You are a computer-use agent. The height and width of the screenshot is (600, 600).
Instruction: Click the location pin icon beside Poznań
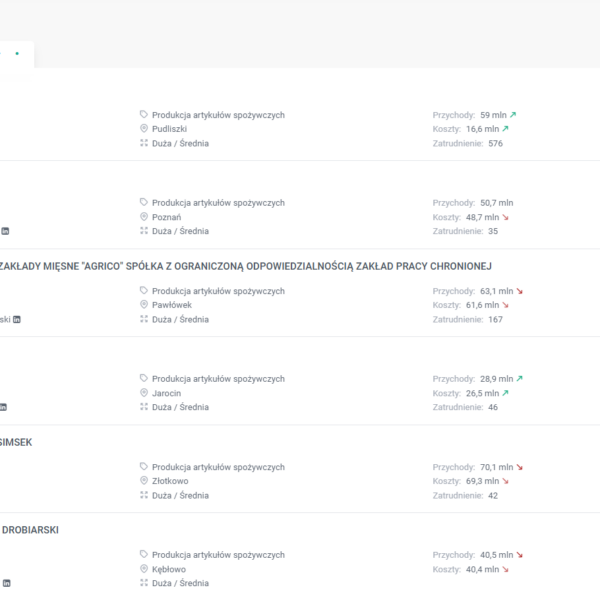tap(144, 217)
